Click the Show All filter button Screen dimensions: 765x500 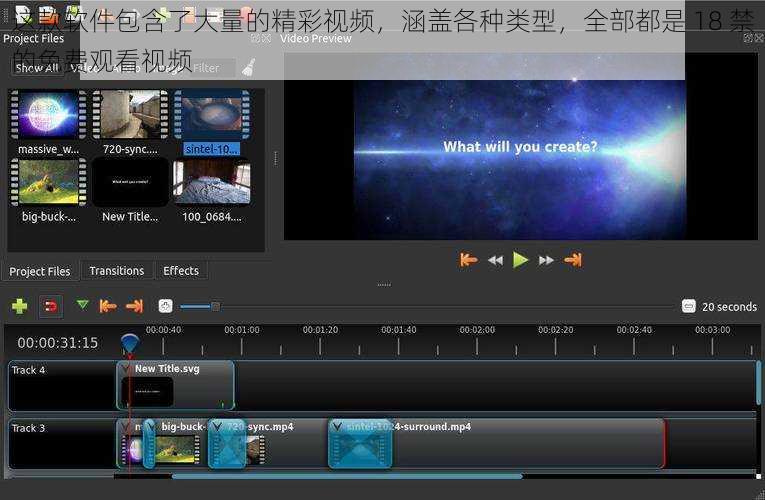37,68
